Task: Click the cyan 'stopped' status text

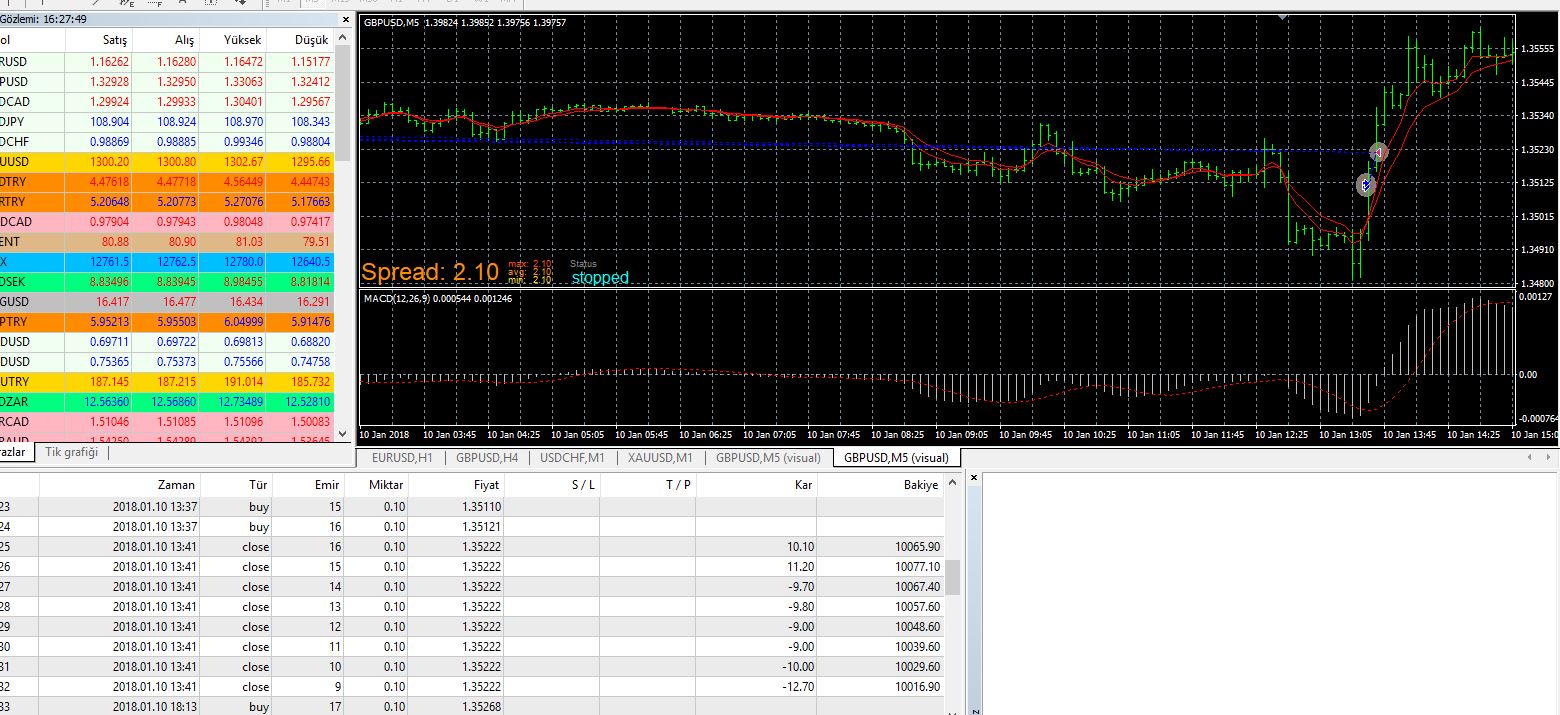Action: click(600, 278)
